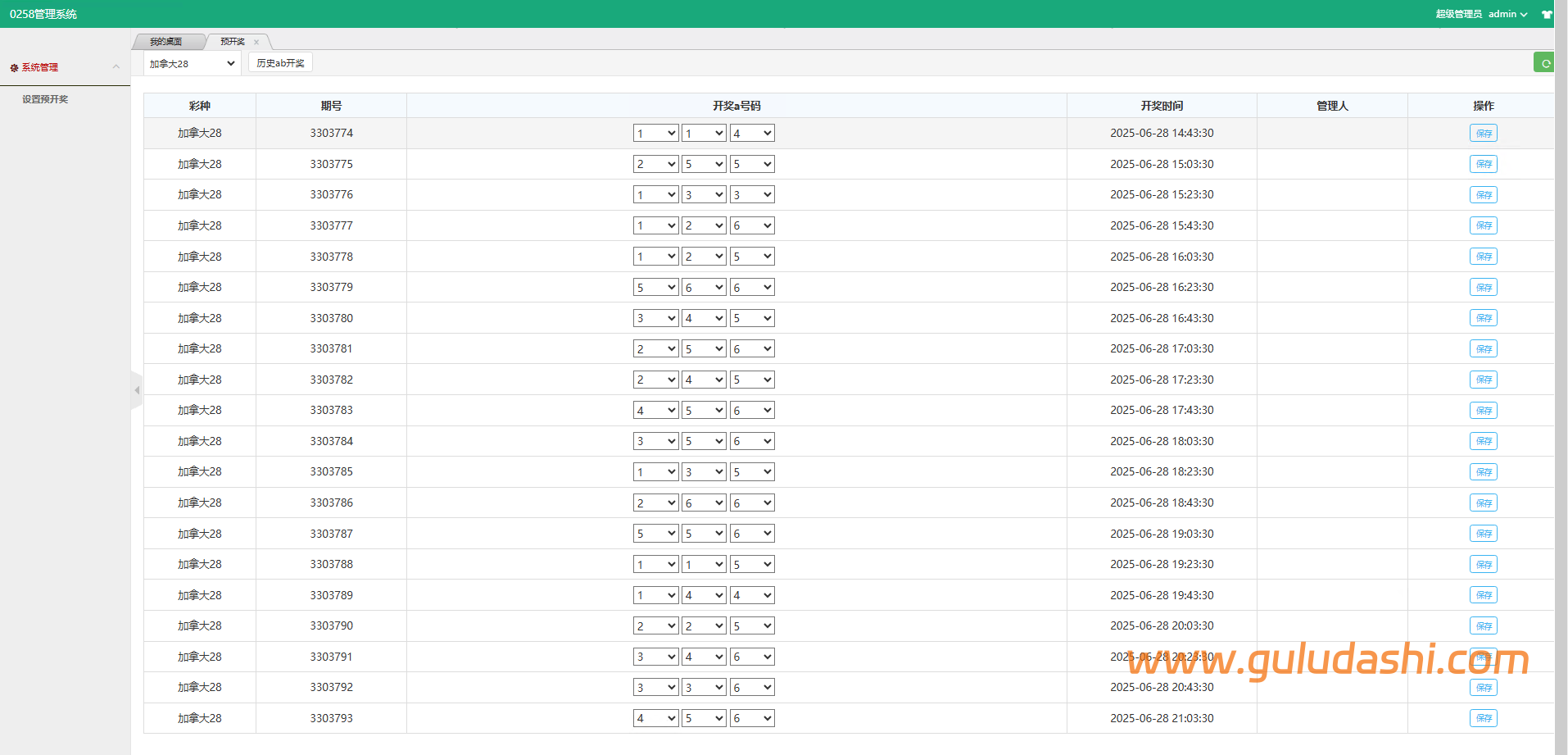Click the green refresh icon button
This screenshot has width=1568, height=755.
pos(1544,62)
